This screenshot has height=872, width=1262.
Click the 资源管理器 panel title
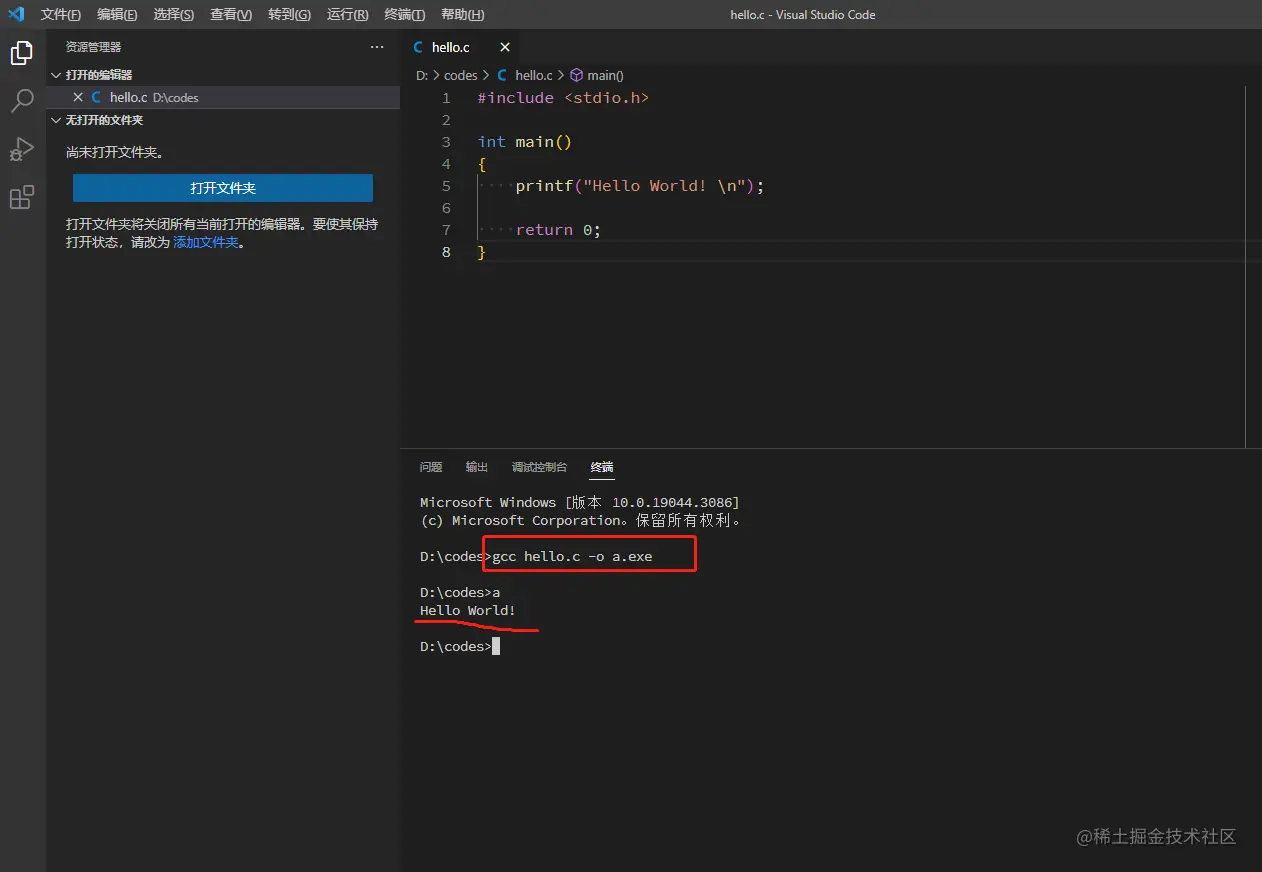(x=93, y=47)
